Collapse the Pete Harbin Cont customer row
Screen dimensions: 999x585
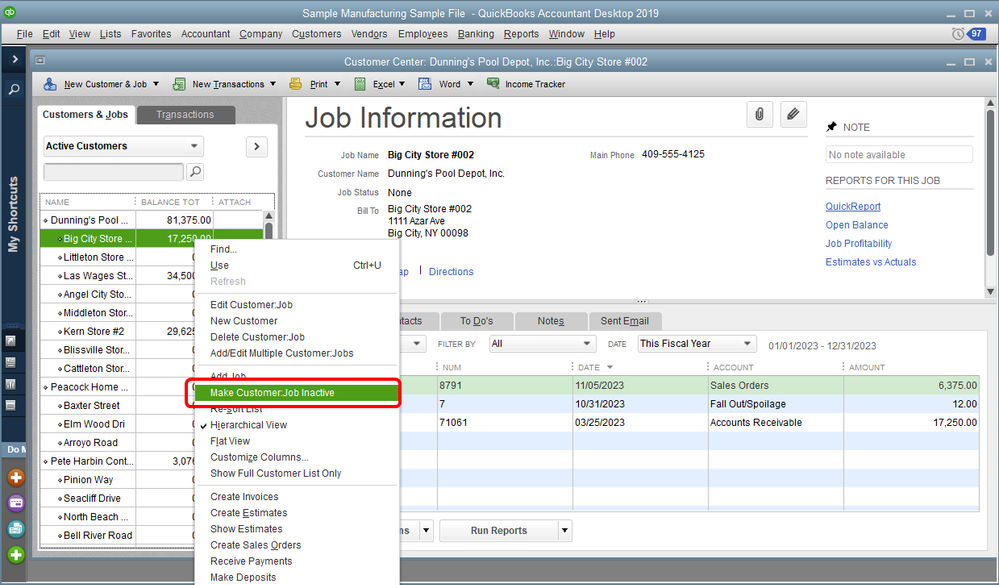point(46,461)
